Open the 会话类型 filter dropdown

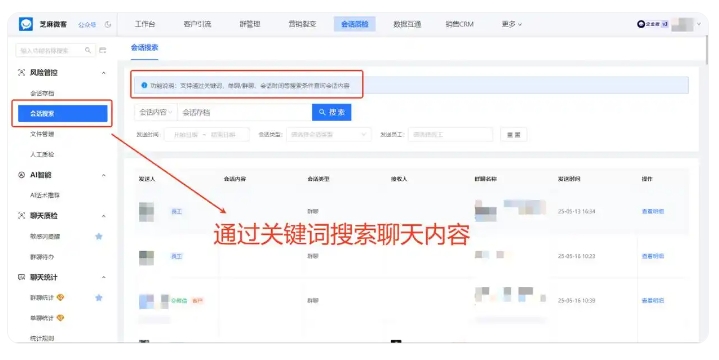(x=328, y=134)
